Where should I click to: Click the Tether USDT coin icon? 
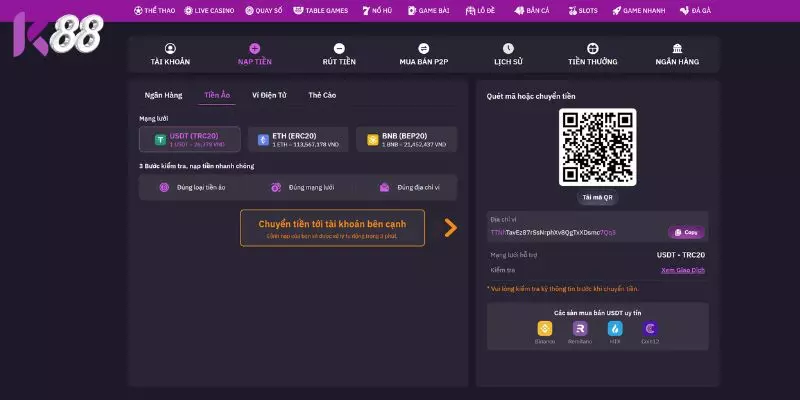coord(161,140)
